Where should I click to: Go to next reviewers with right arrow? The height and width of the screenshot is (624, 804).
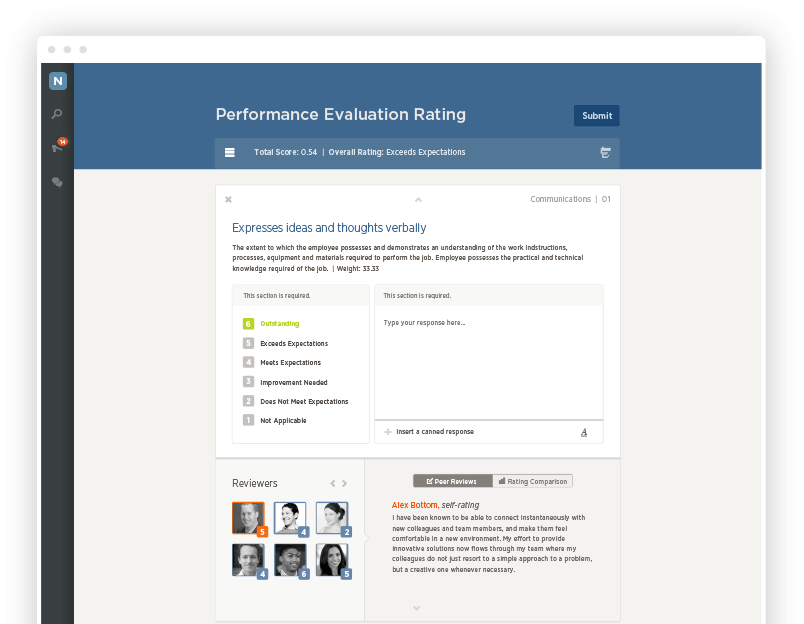pyautogui.click(x=345, y=484)
